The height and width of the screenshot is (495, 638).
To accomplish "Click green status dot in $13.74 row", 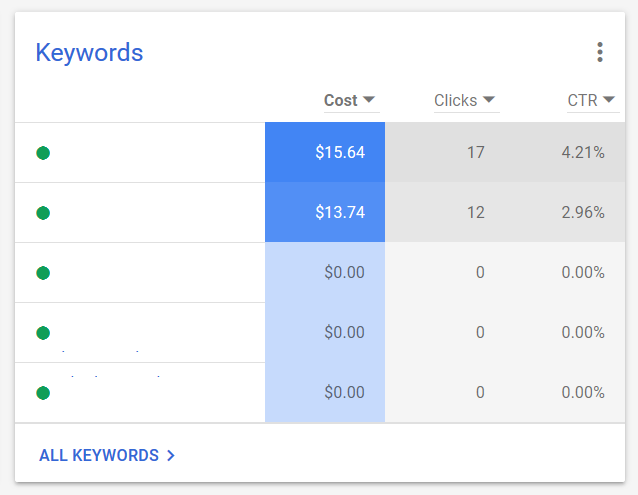I will click(43, 213).
